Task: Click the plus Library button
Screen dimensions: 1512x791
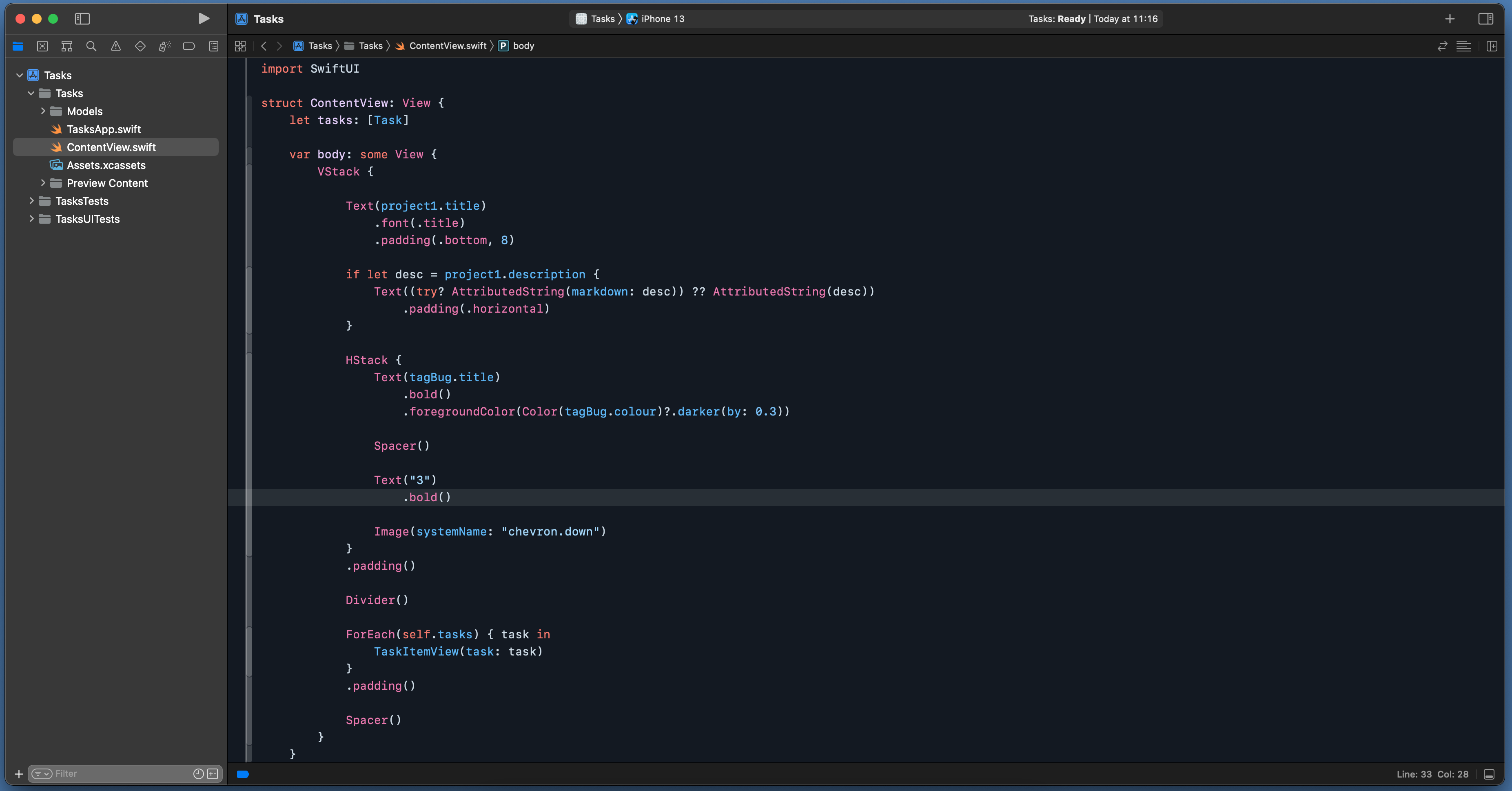Action: 1450,19
